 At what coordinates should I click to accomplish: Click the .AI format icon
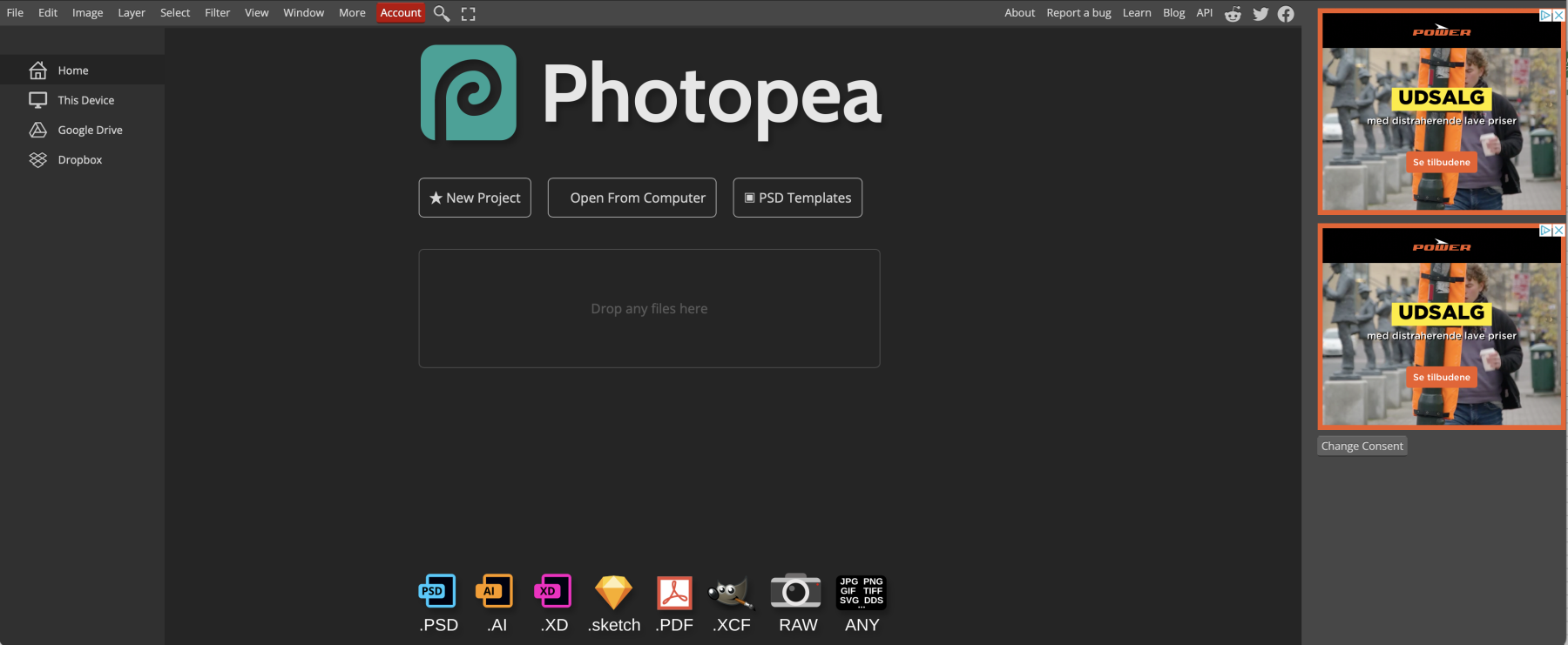(495, 592)
